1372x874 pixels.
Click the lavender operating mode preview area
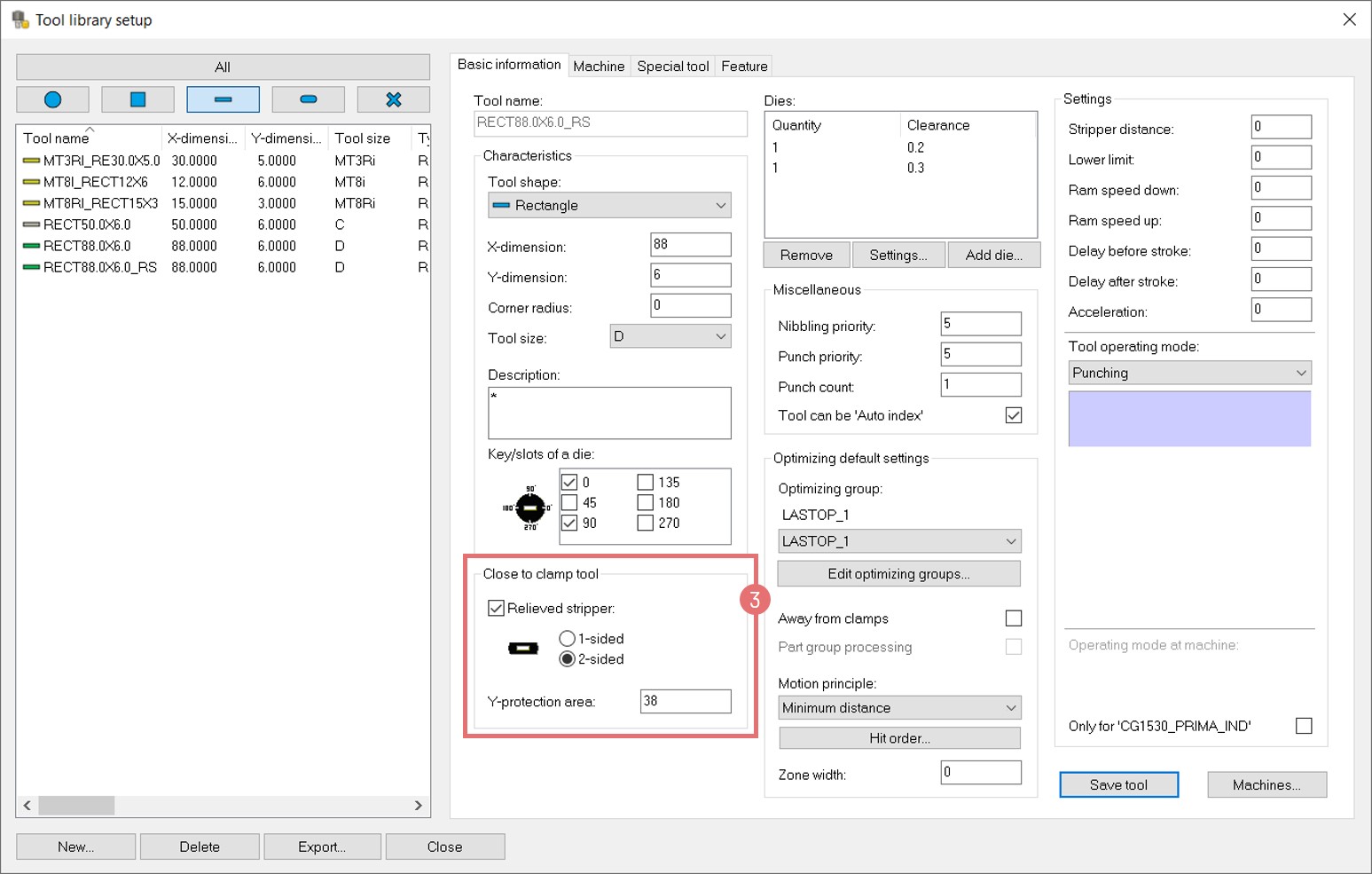(x=1189, y=419)
